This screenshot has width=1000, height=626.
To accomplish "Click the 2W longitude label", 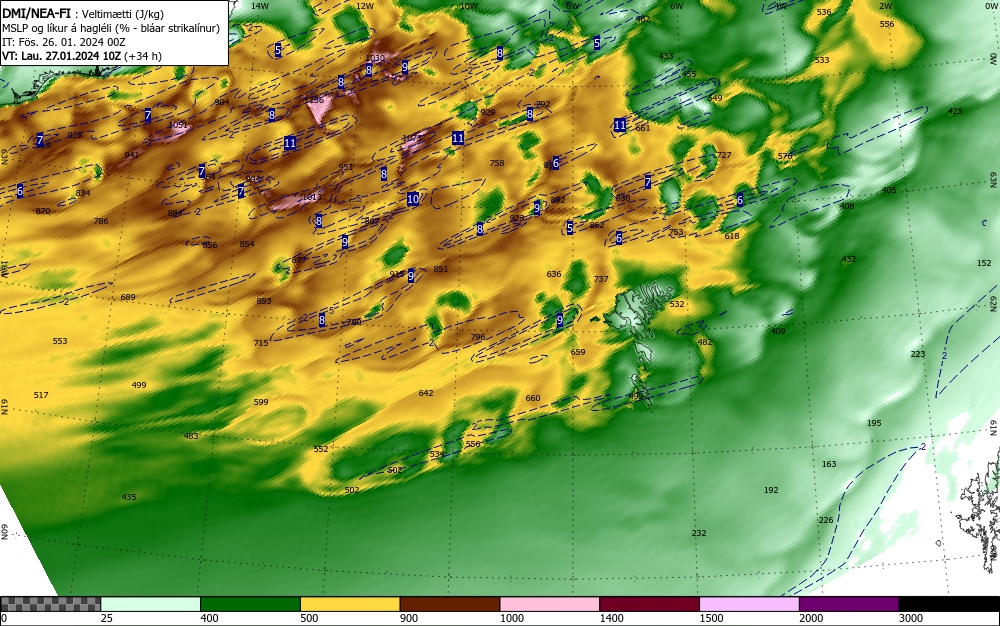I will point(885,6).
